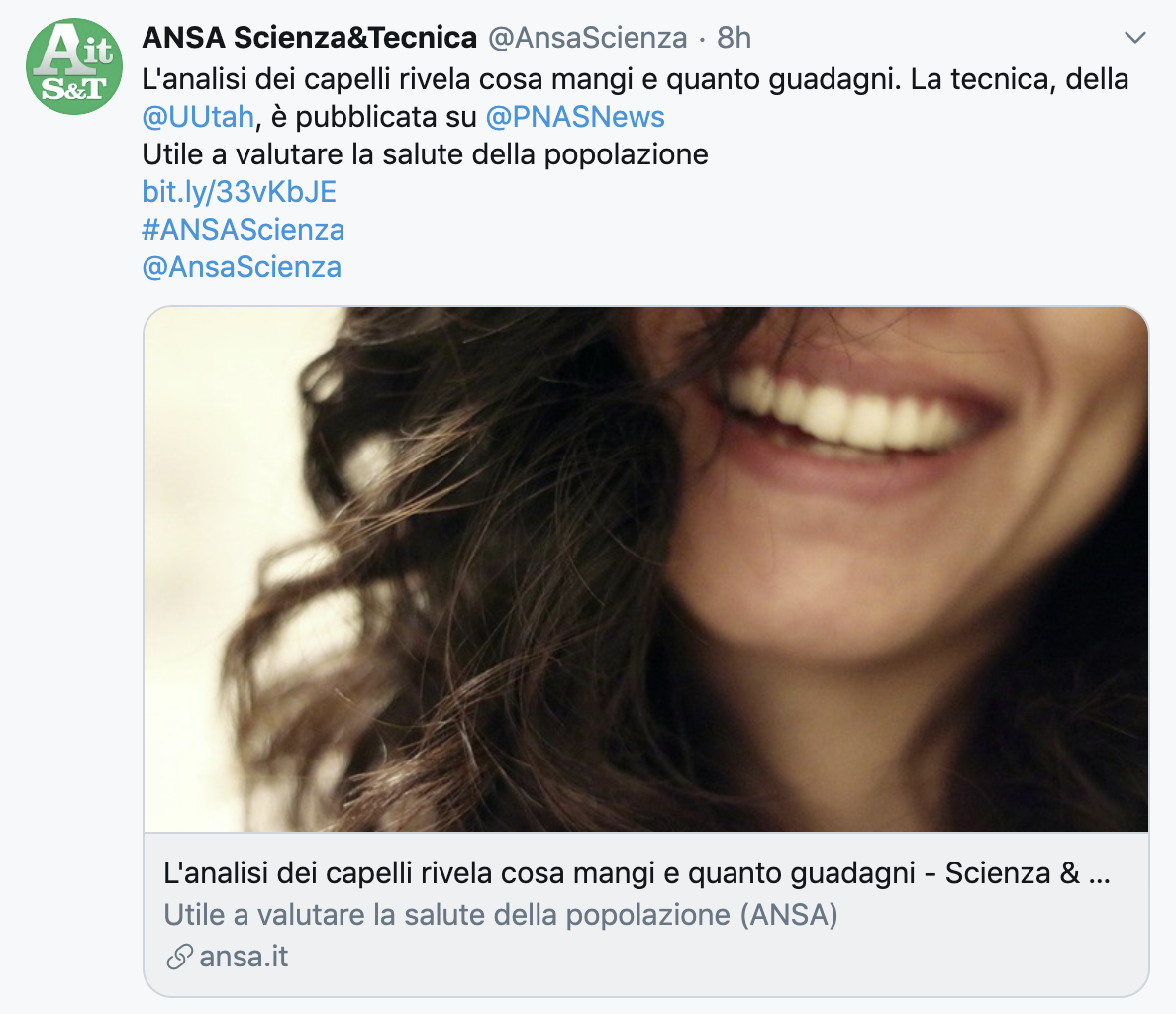Follow the bit.ly/33vKbJE short link
The image size is (1176, 1014).
[x=240, y=192]
